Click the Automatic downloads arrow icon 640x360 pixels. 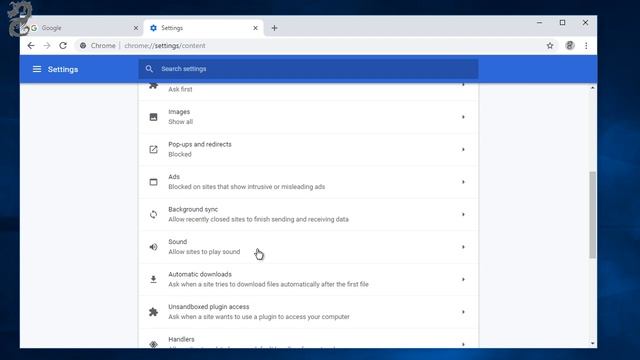coord(153,280)
